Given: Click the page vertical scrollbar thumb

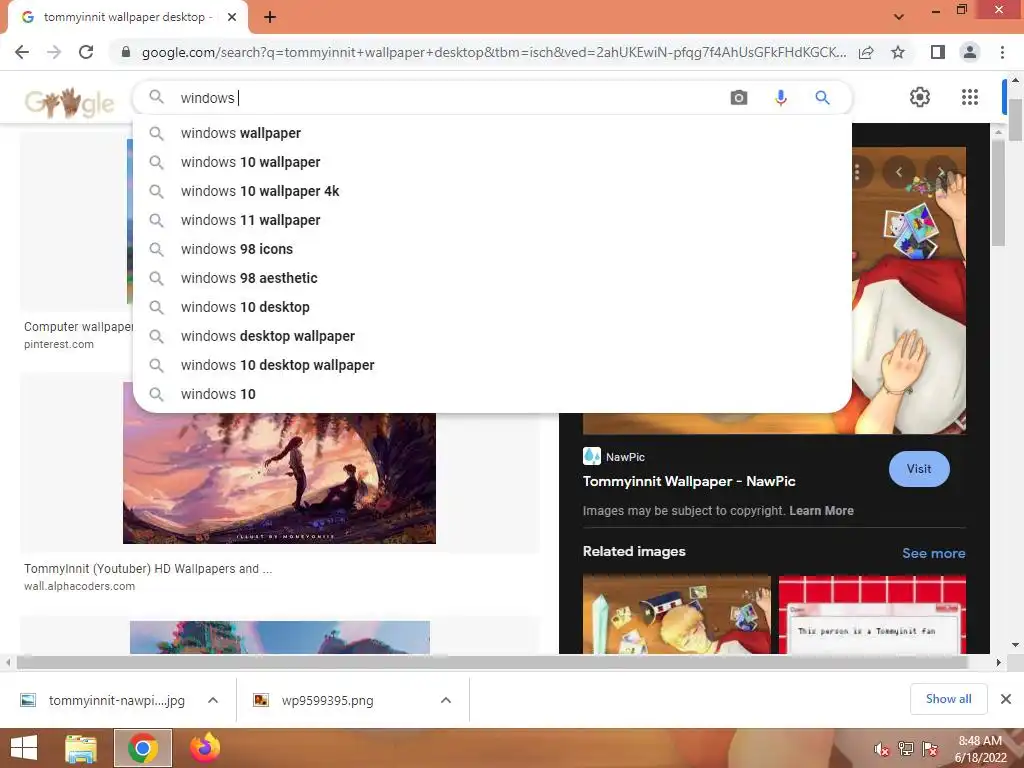Looking at the screenshot, I should click(x=1016, y=120).
